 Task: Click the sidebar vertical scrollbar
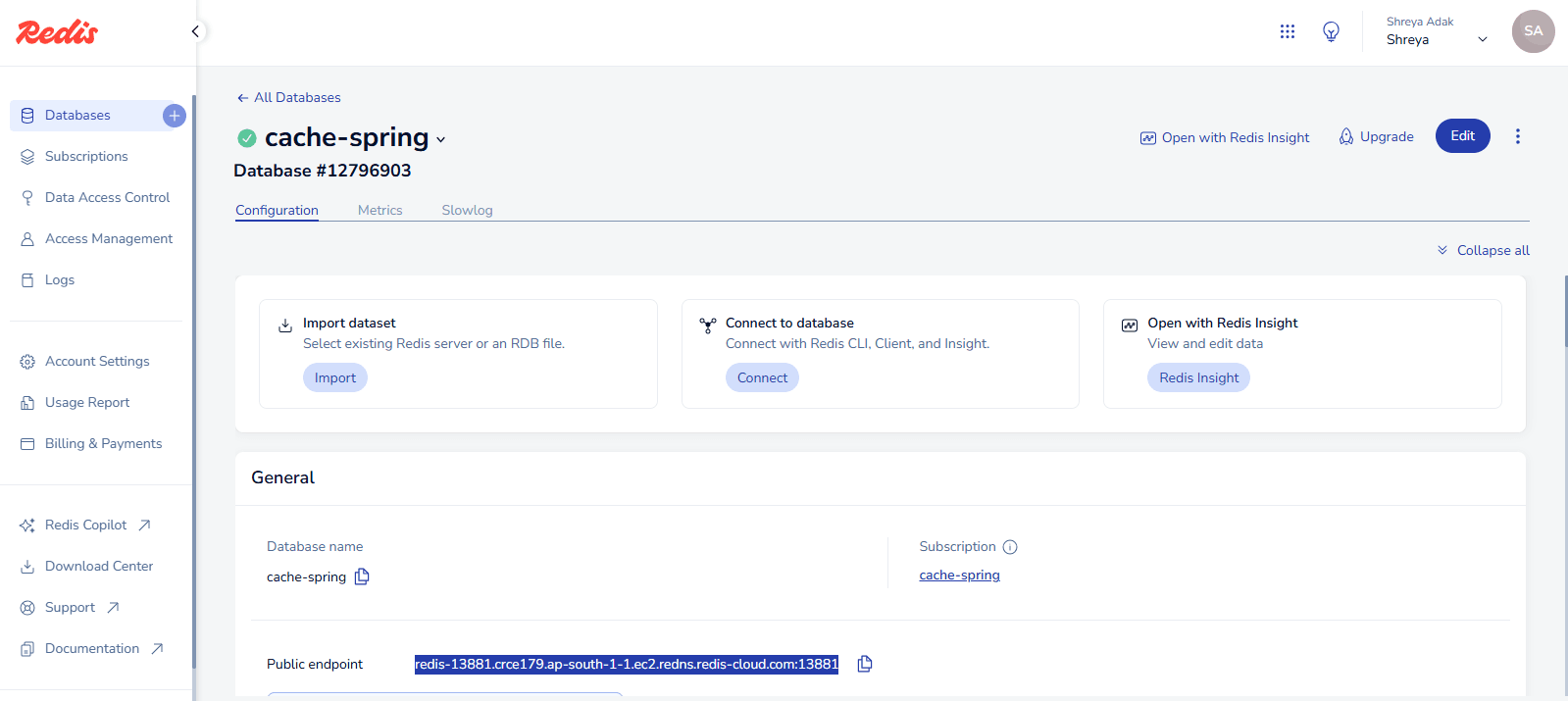coord(193,382)
